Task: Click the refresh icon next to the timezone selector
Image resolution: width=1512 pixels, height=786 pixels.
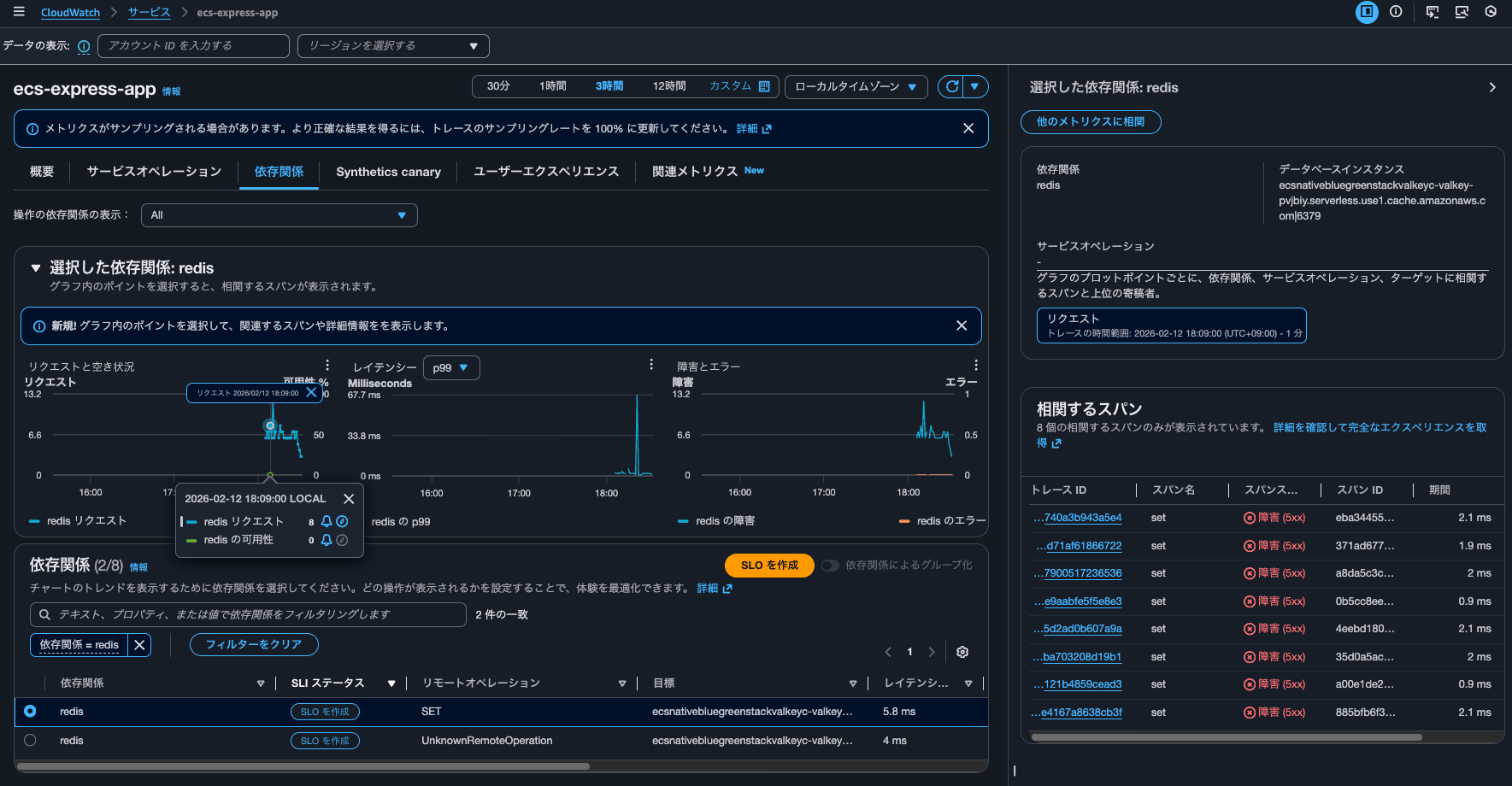Action: [950, 86]
